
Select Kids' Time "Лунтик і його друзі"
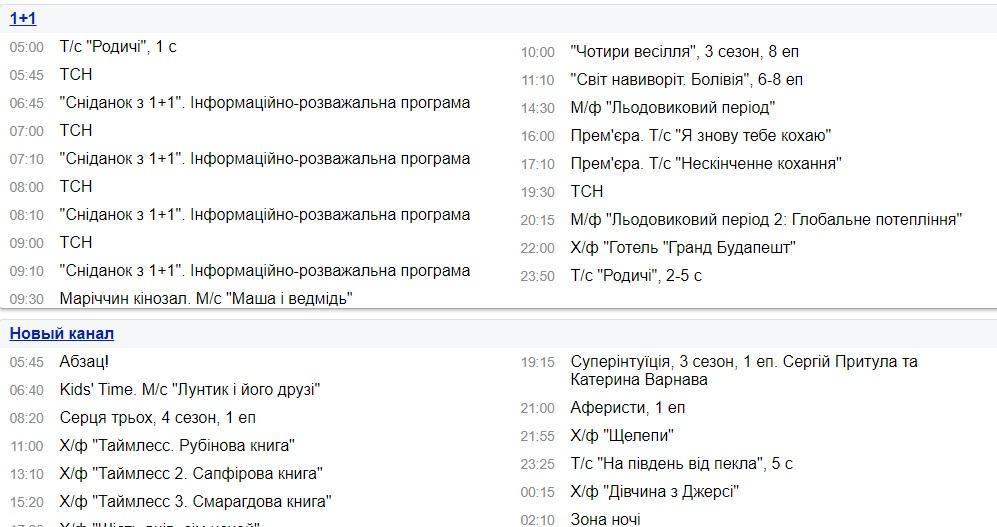(189, 390)
